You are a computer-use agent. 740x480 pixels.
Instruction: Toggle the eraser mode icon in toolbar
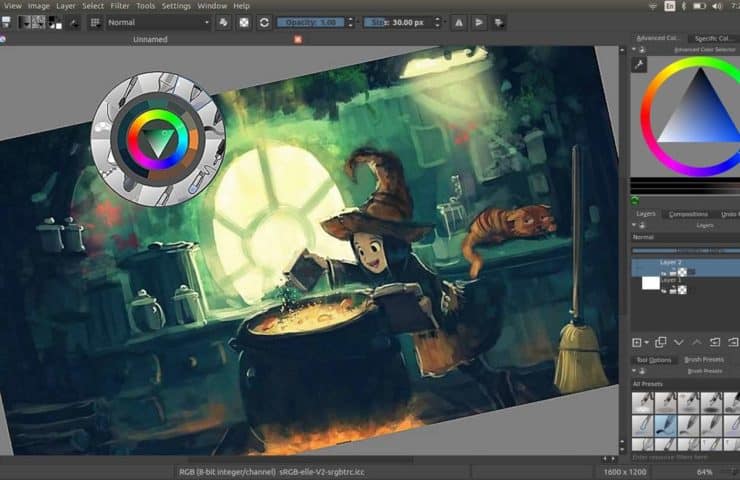coord(221,21)
